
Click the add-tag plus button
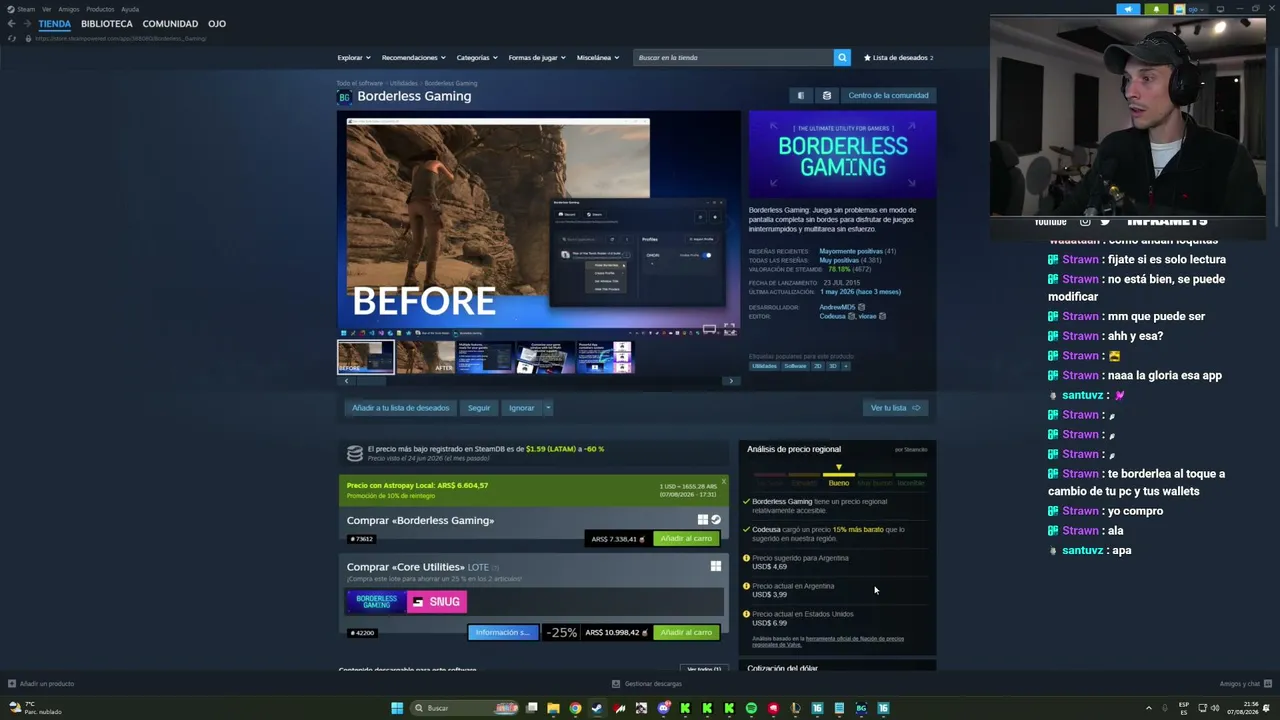point(845,366)
